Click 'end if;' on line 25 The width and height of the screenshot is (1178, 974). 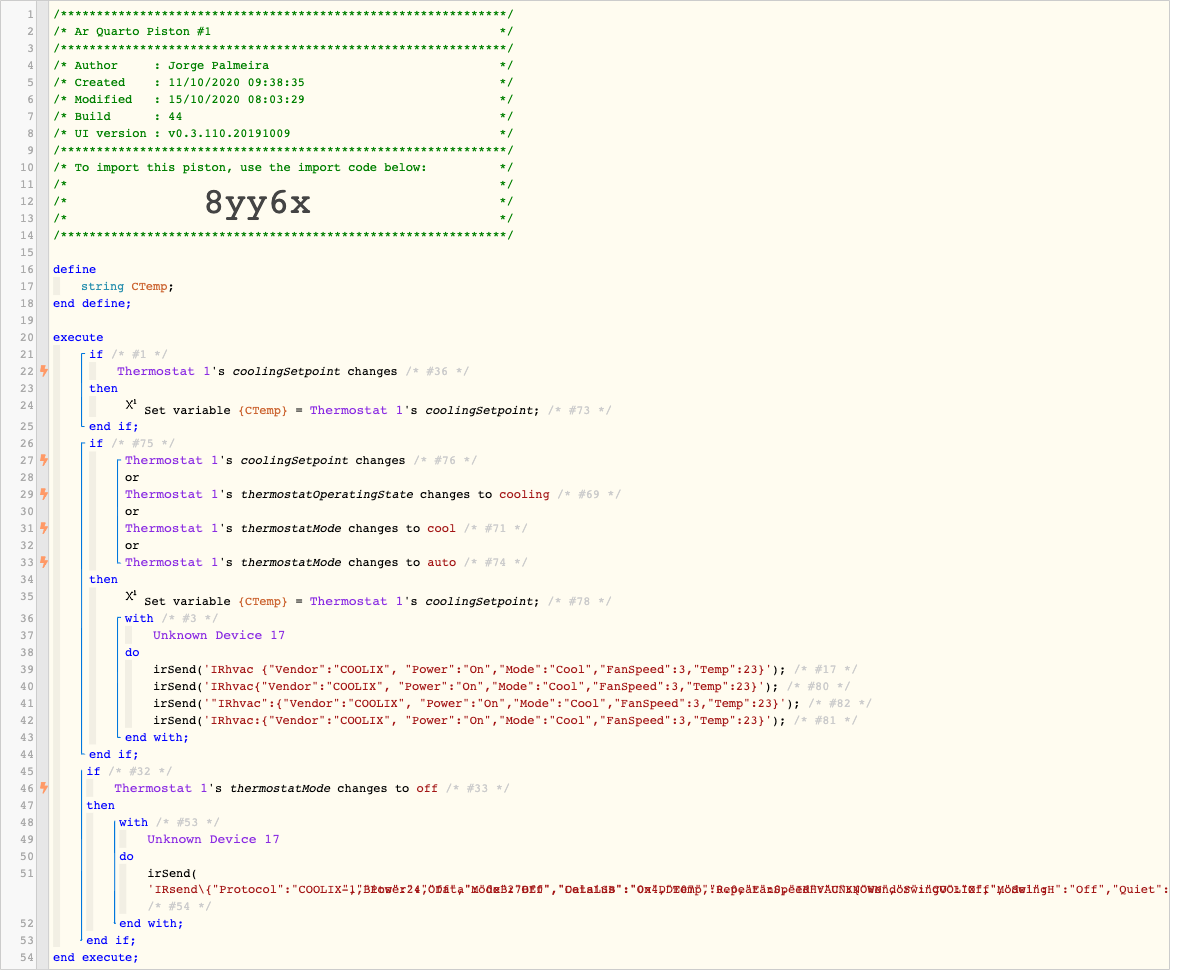tap(113, 426)
